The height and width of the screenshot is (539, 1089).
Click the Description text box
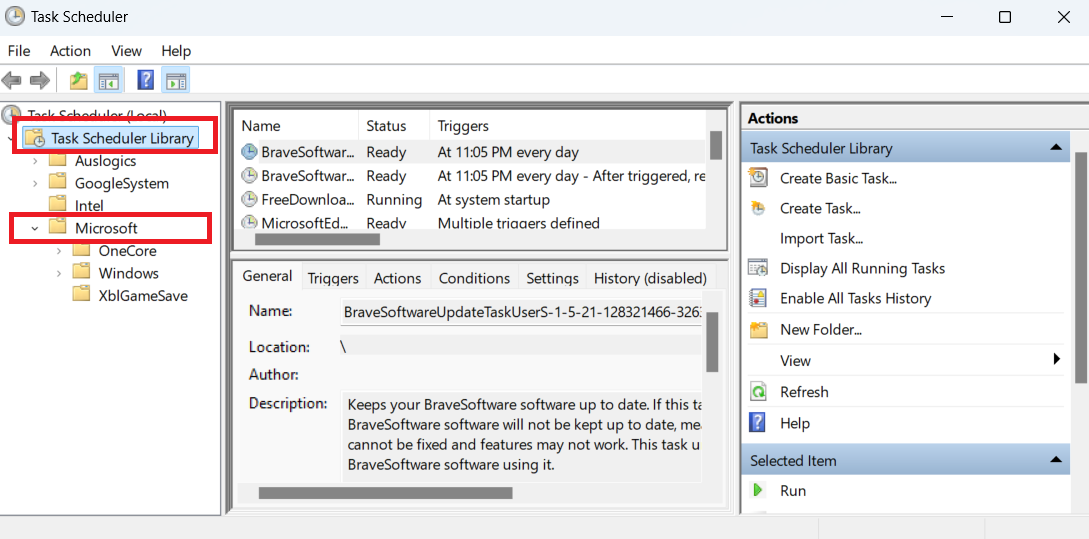522,436
